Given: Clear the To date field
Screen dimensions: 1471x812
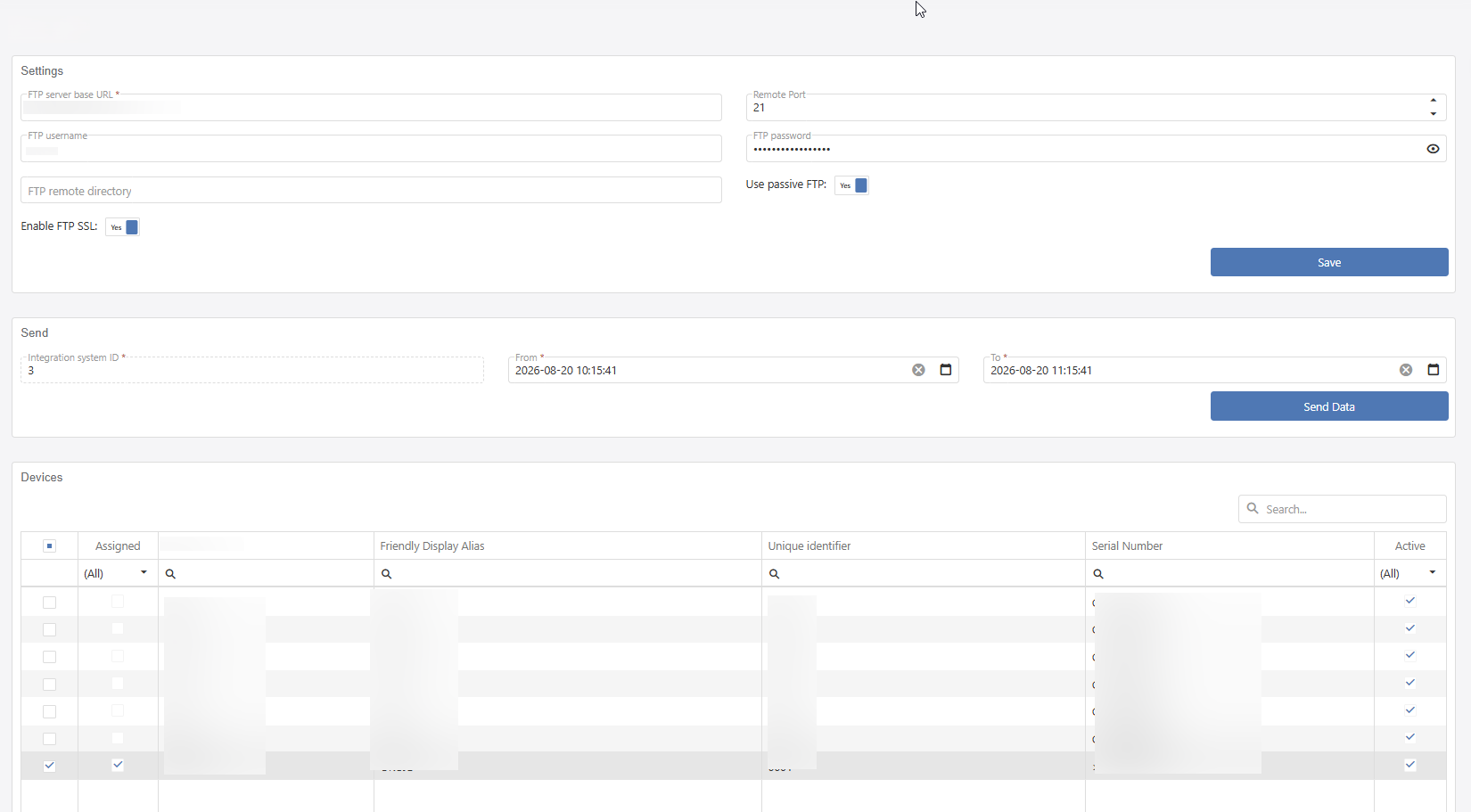Looking at the screenshot, I should point(1406,370).
